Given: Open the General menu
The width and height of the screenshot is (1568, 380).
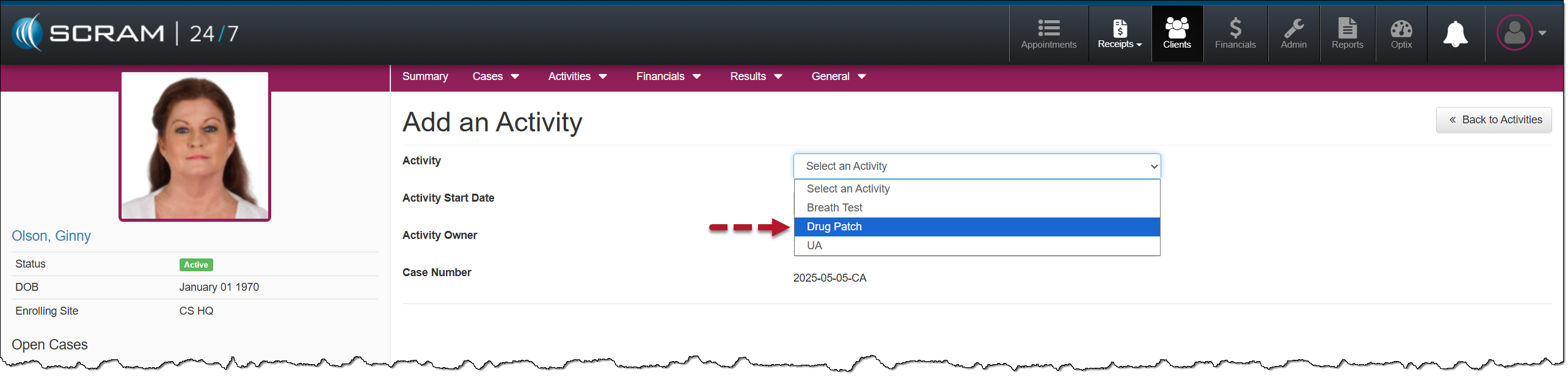Looking at the screenshot, I should click(x=838, y=76).
